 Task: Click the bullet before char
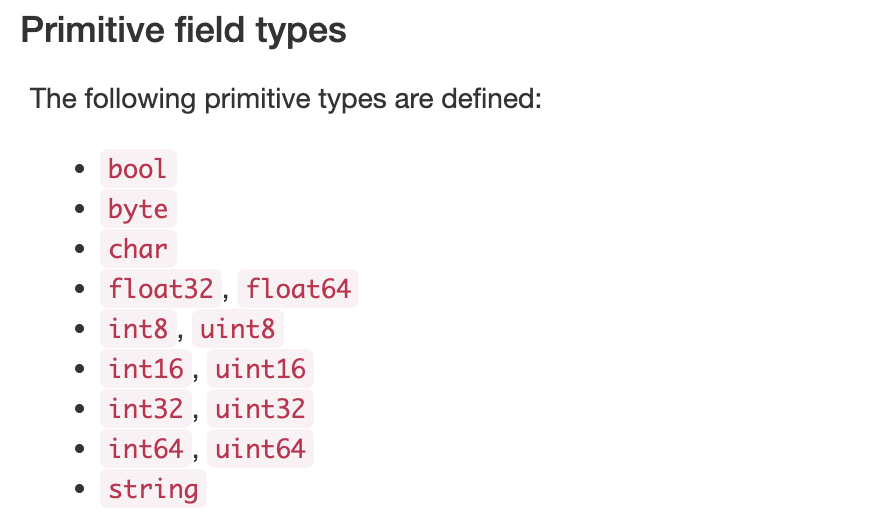(x=80, y=248)
